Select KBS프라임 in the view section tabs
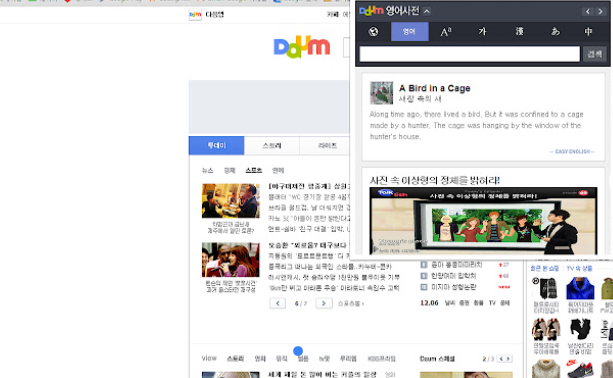Viewport: 613px width, 378px height. tap(382, 358)
